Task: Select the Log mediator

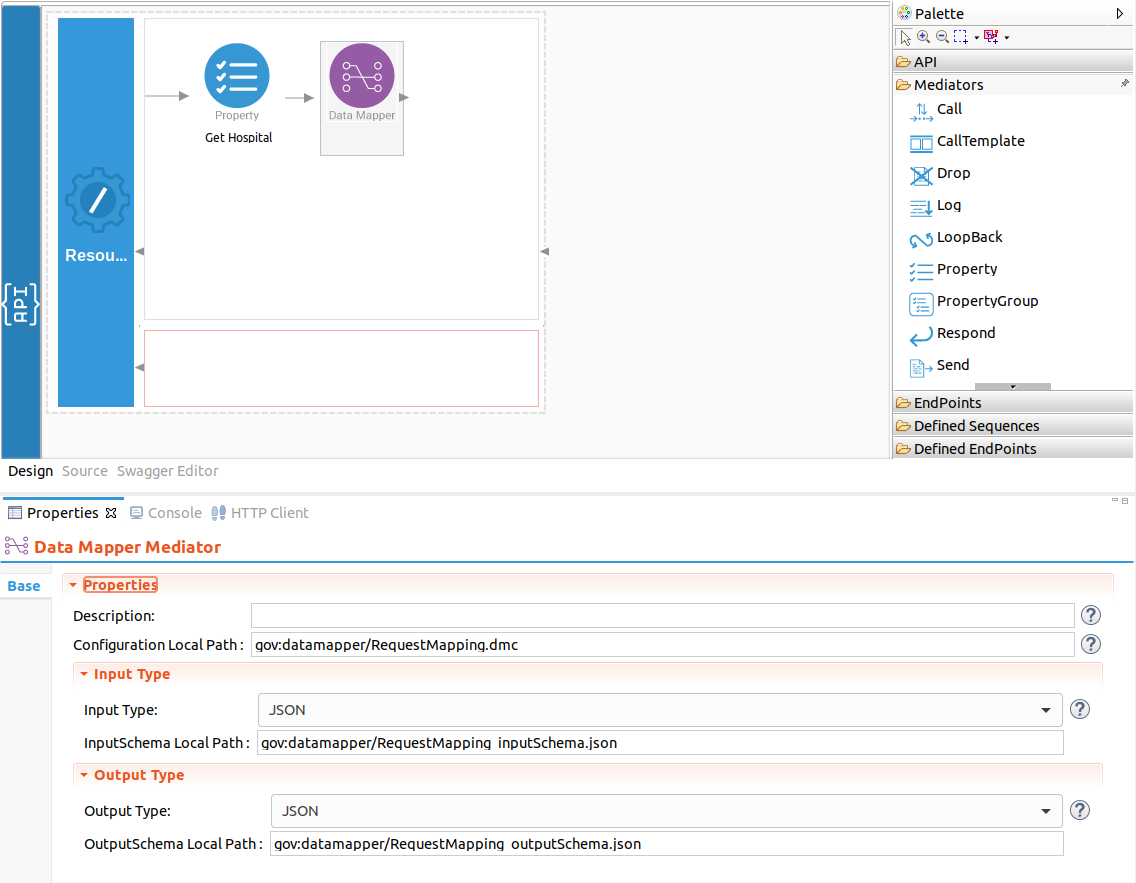Action: [948, 205]
